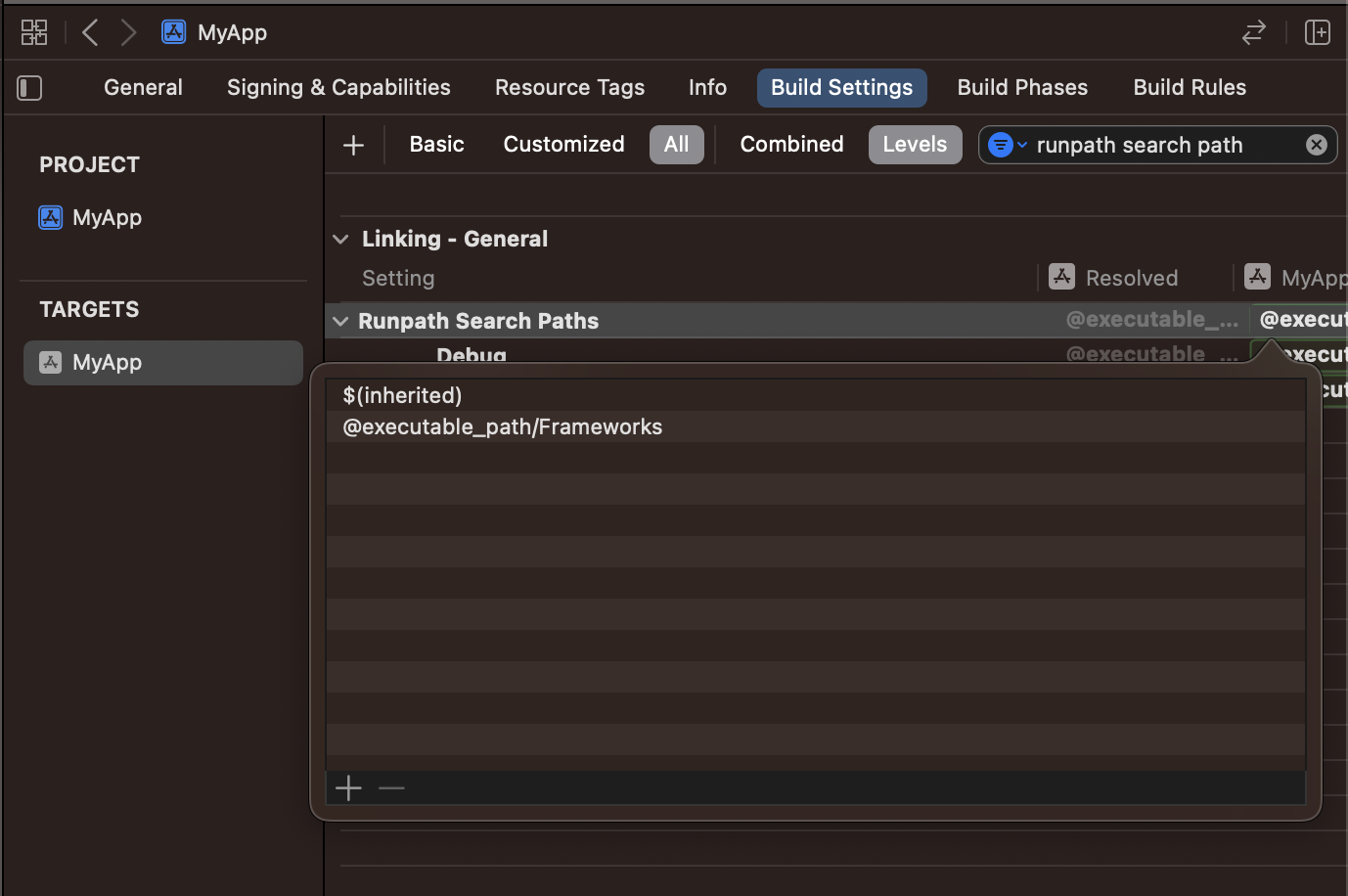Image resolution: width=1348 pixels, height=896 pixels.
Task: Click the Runpath Search Paths setting name
Action: point(478,321)
